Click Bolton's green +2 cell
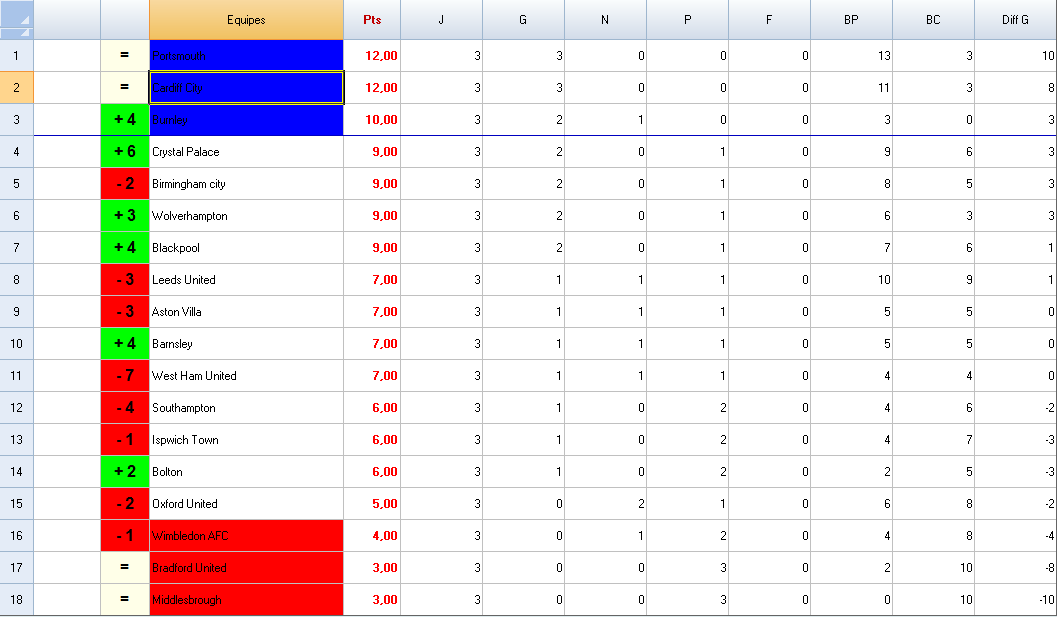 click(125, 472)
